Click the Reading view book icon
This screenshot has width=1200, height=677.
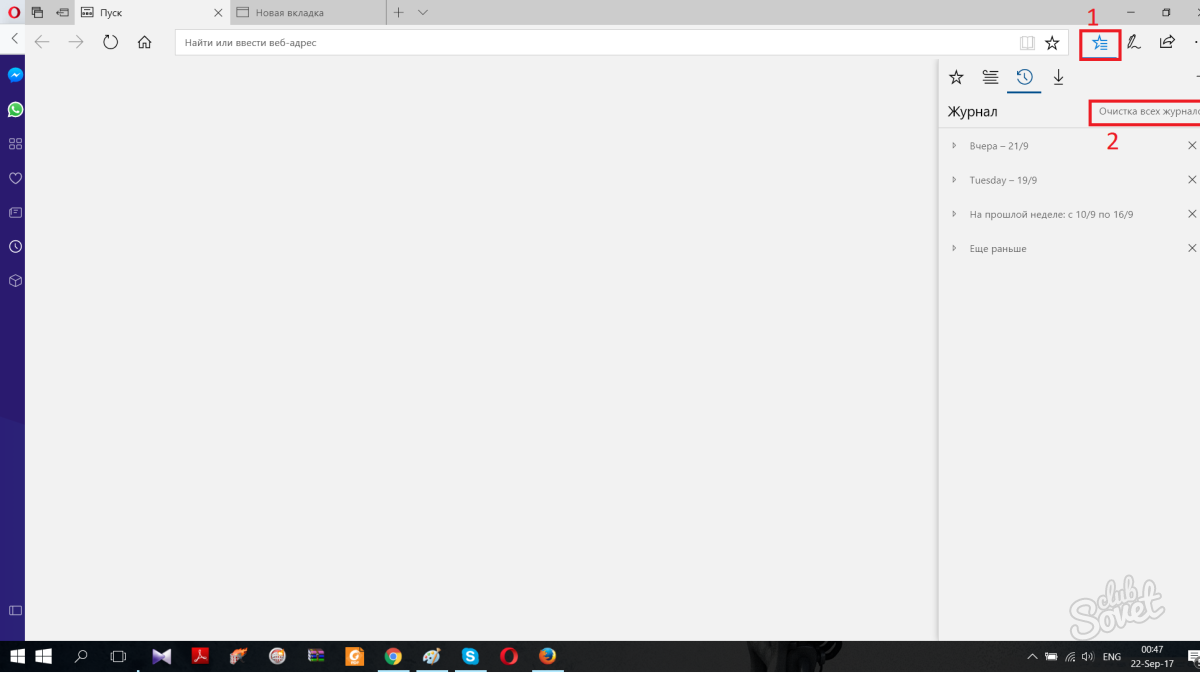pyautogui.click(x=1026, y=43)
